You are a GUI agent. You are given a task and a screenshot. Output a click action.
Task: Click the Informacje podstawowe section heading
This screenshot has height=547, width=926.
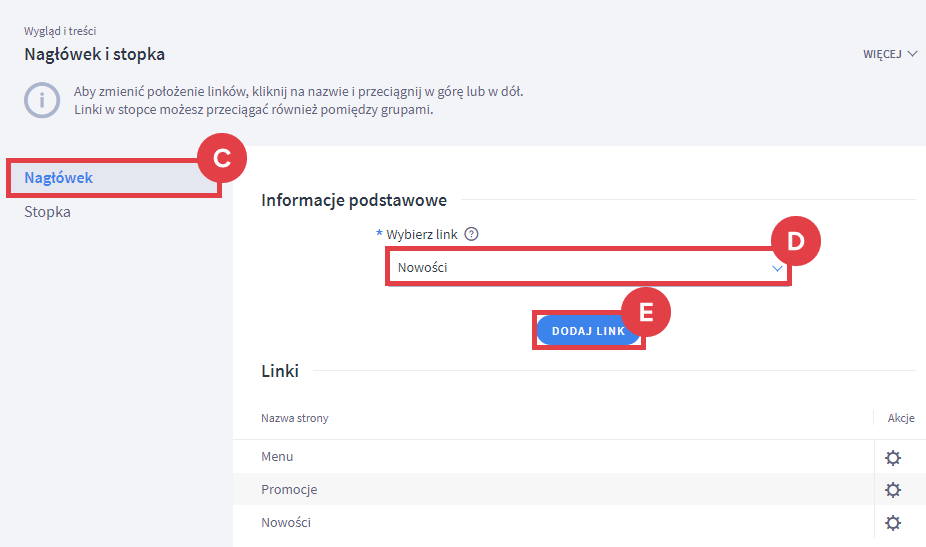354,200
